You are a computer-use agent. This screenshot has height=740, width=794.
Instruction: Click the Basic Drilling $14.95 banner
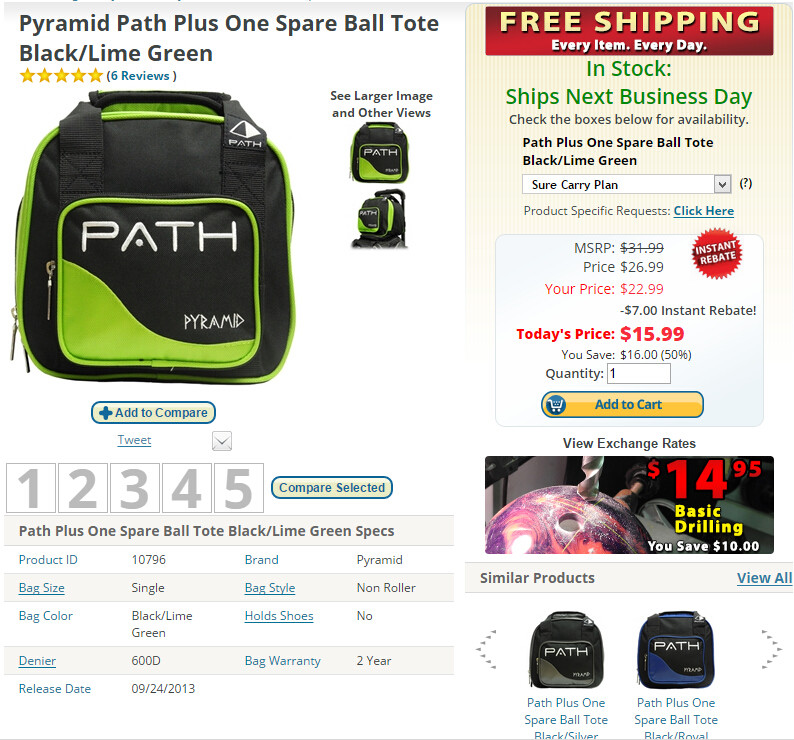(629, 505)
